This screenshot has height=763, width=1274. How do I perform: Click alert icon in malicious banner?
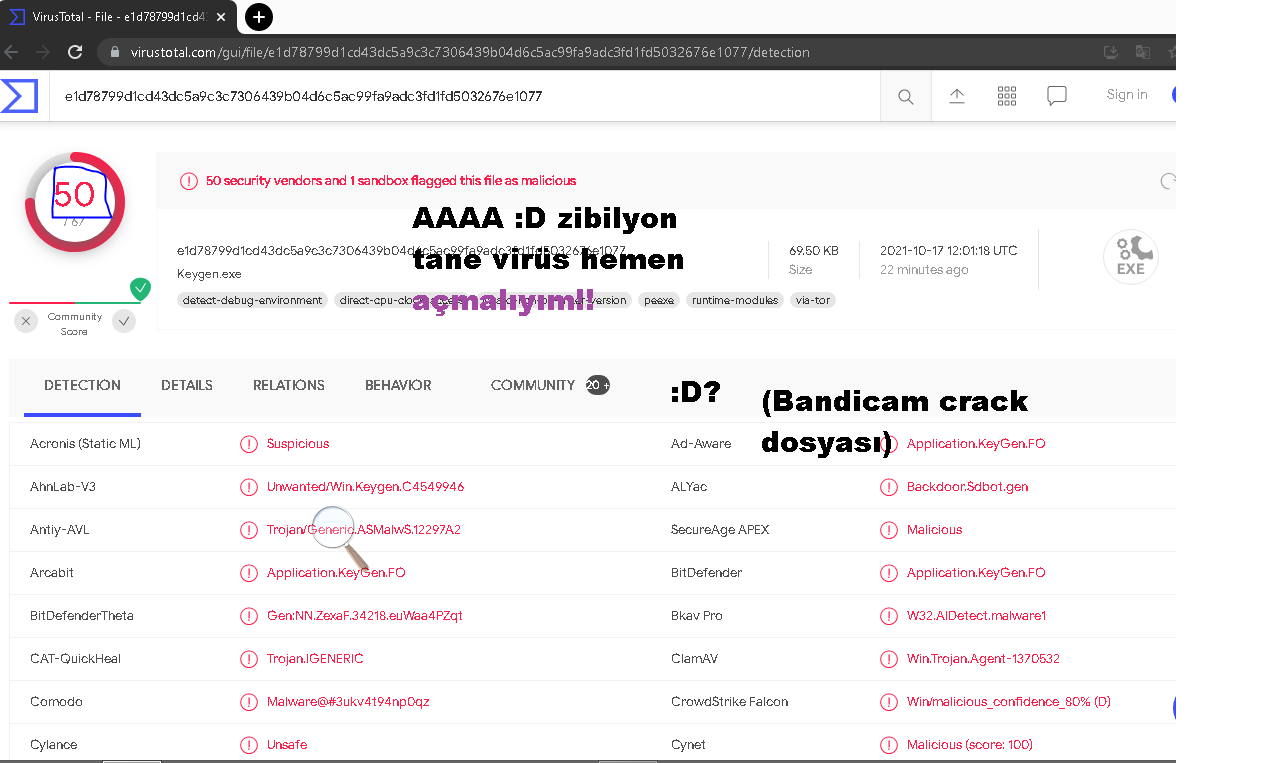click(188, 181)
